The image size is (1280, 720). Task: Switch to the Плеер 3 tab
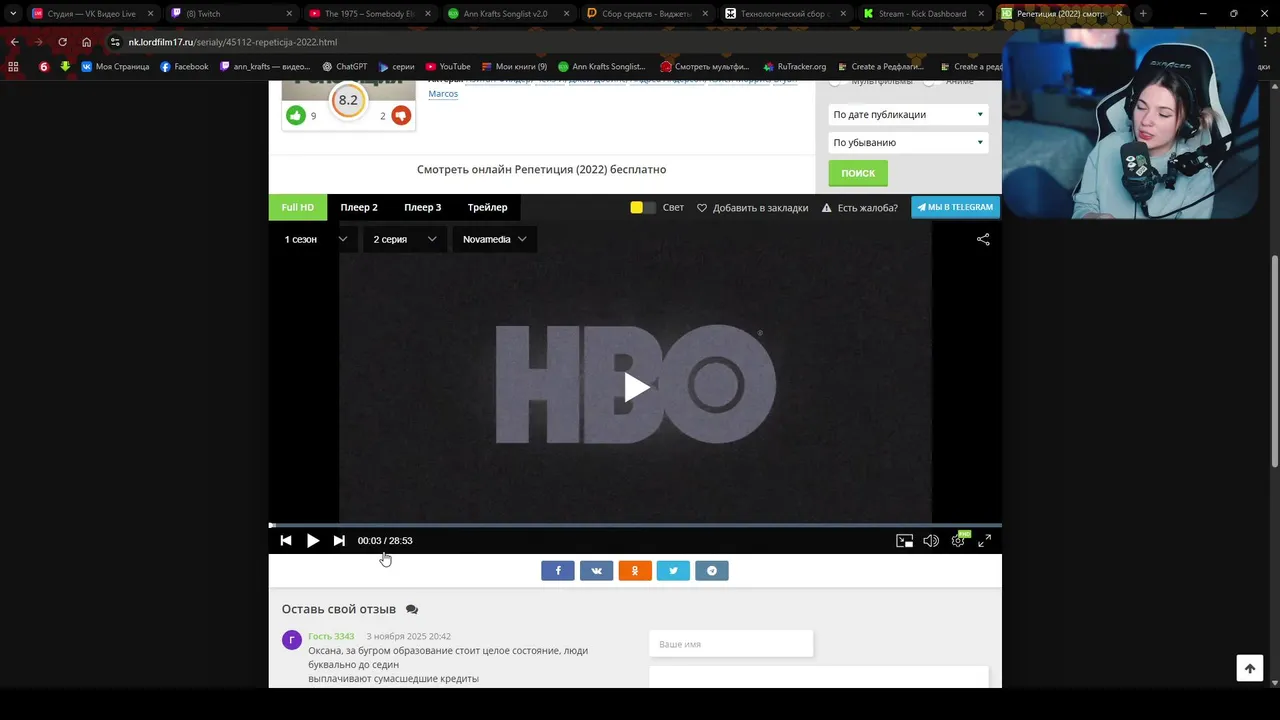(423, 207)
